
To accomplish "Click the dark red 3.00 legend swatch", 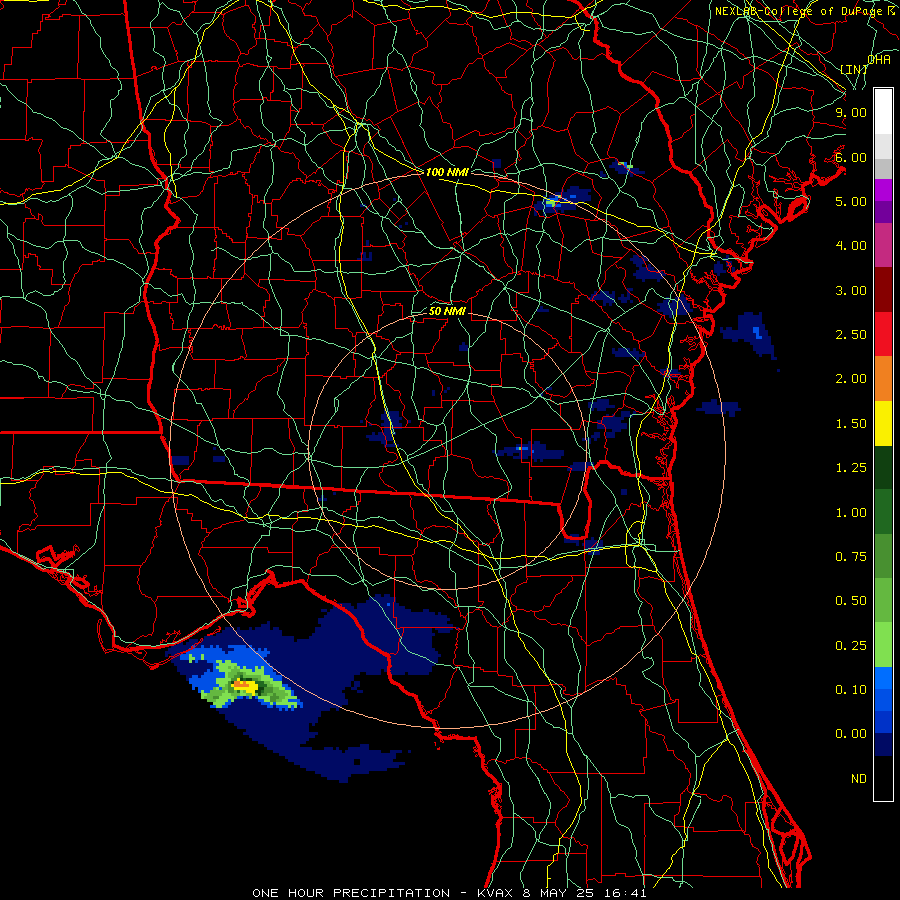I will (883, 290).
